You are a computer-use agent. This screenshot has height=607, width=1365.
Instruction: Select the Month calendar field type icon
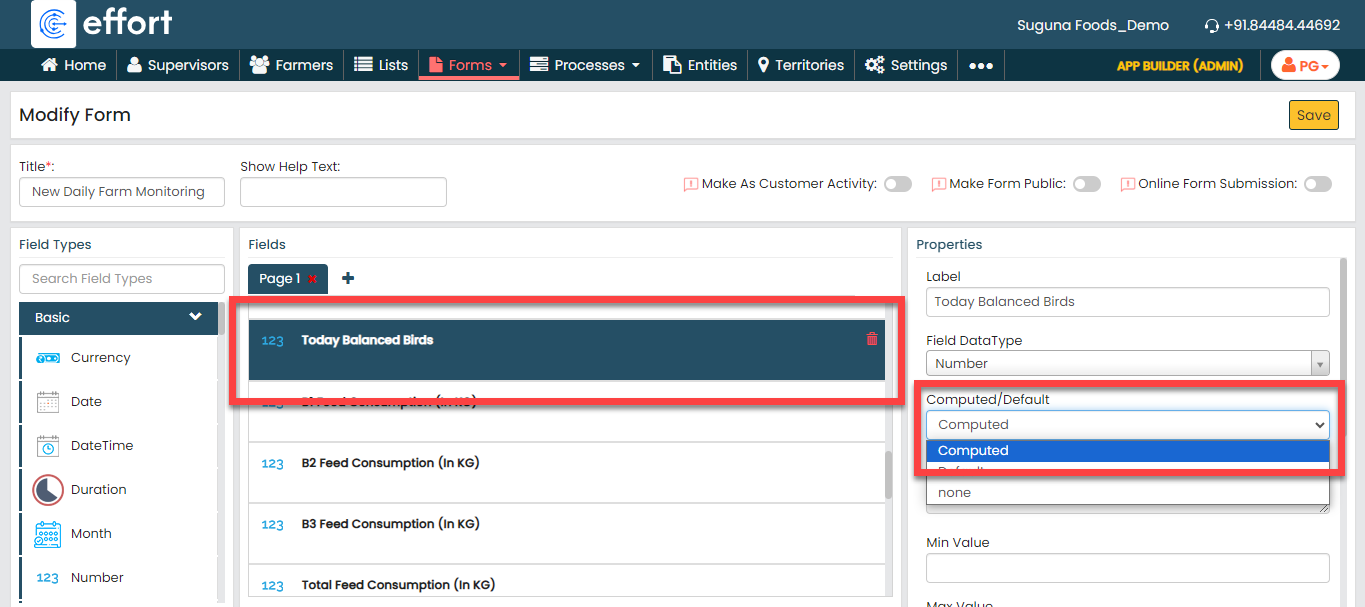(48, 534)
